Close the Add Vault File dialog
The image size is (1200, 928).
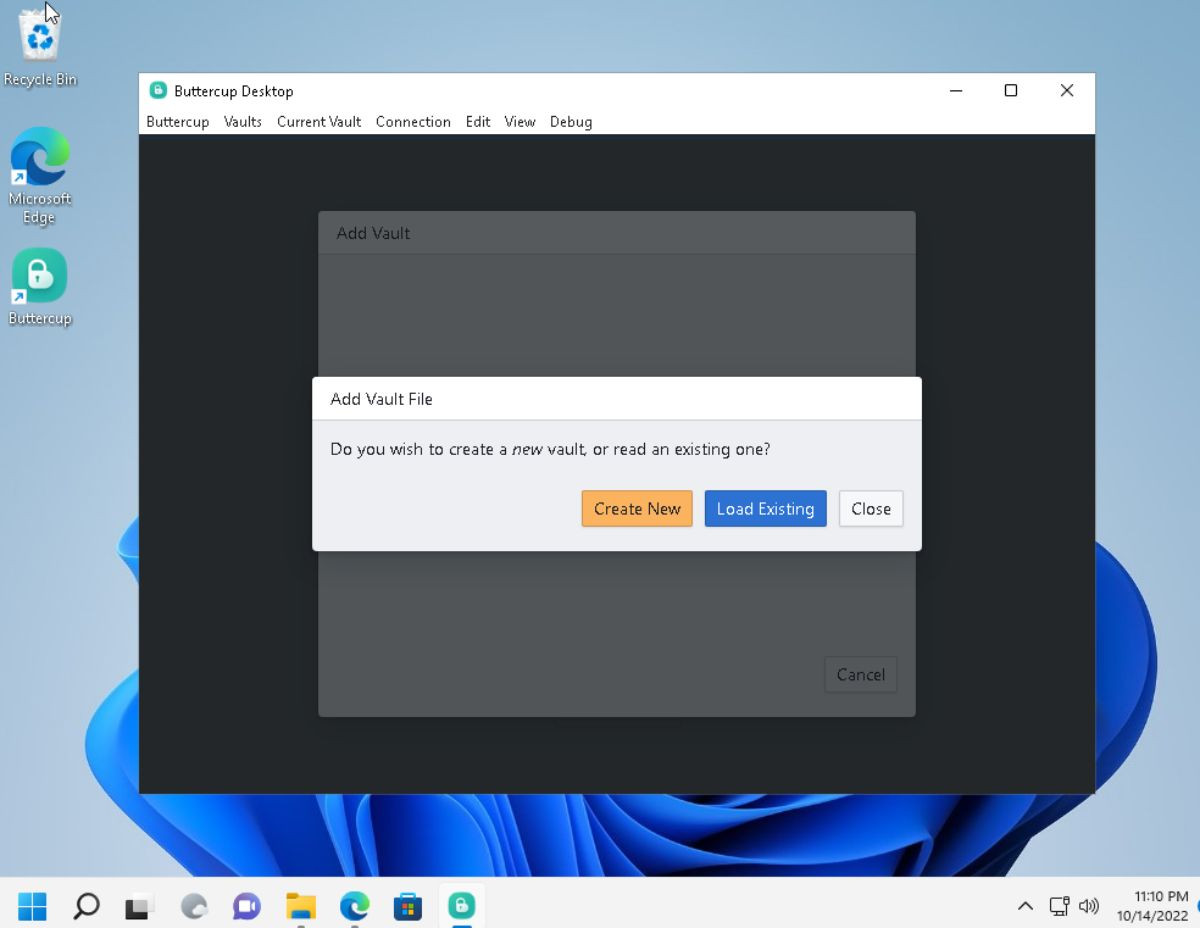pos(871,508)
